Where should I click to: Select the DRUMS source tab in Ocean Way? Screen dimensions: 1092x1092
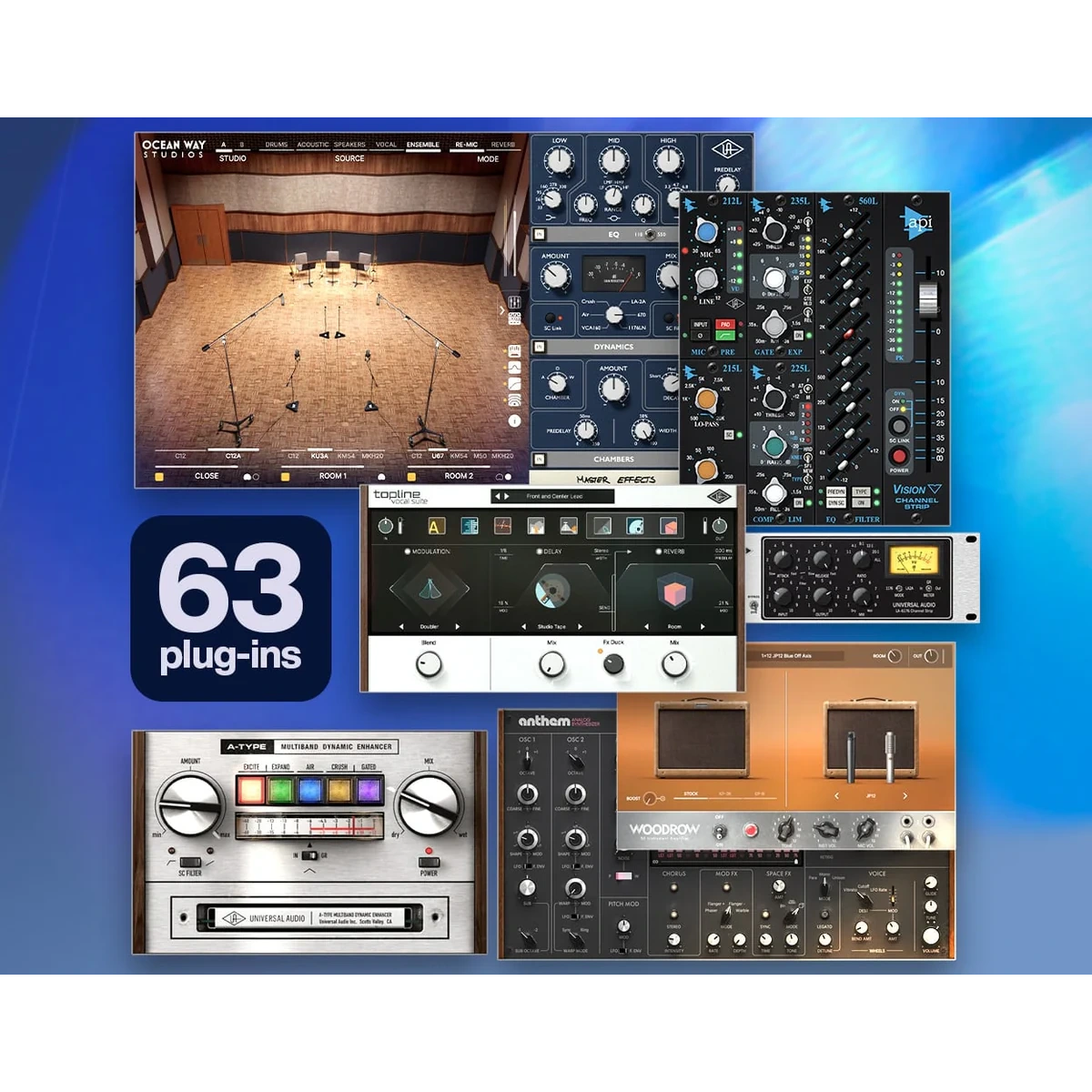click(277, 145)
